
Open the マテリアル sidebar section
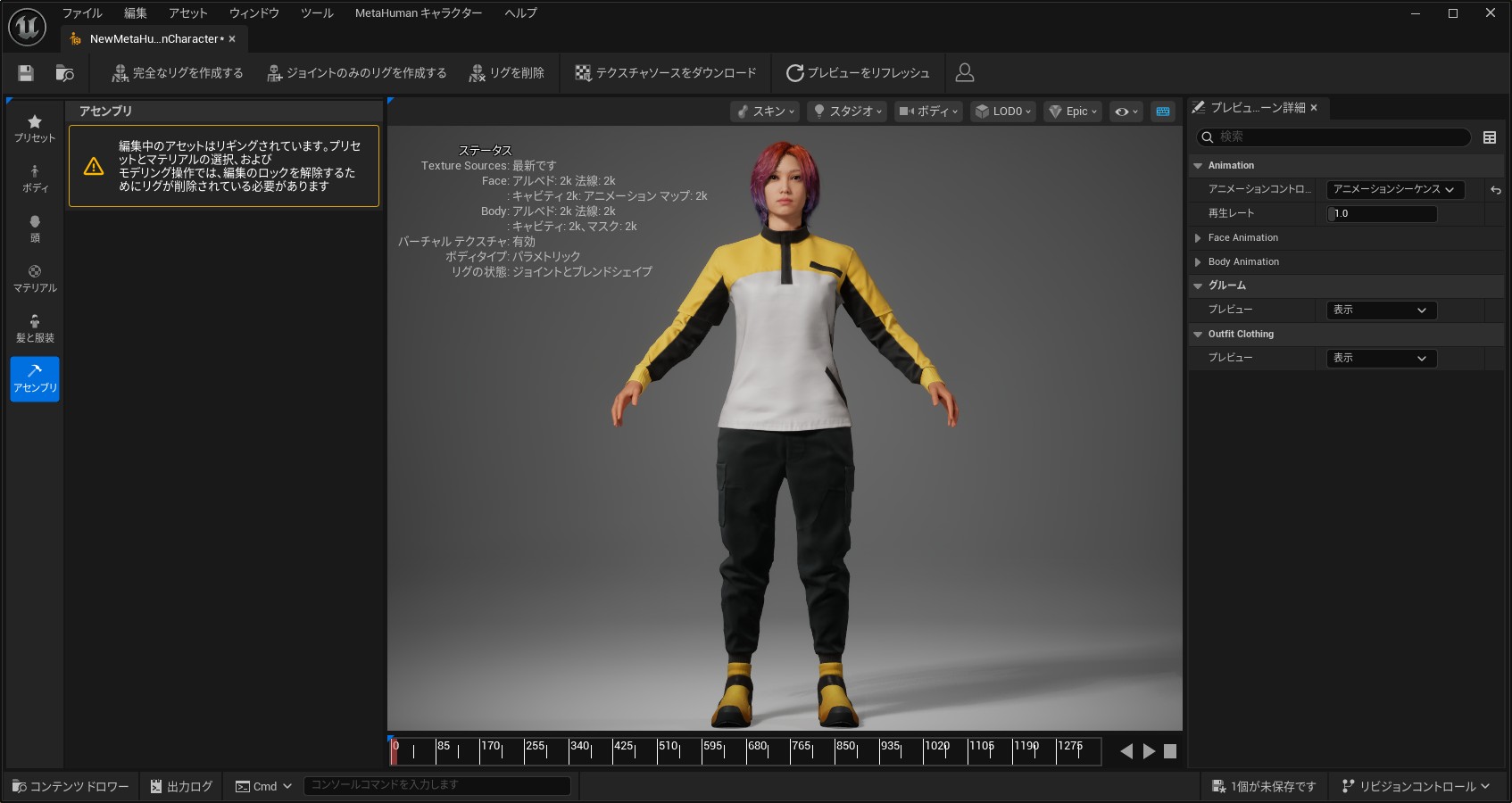35,278
